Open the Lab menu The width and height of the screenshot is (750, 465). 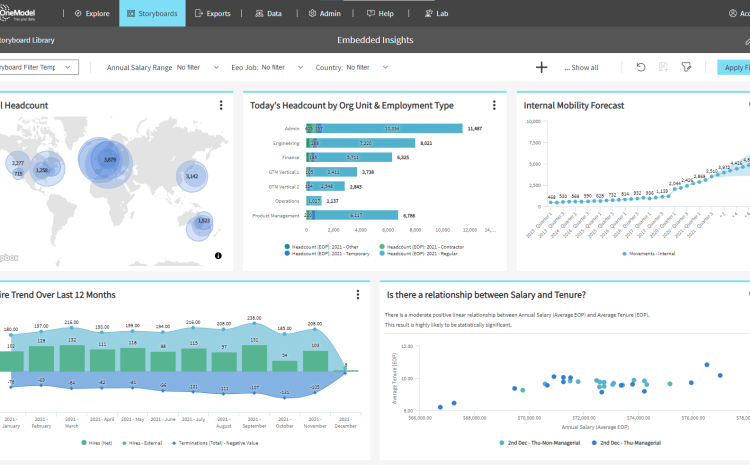[x=436, y=13]
